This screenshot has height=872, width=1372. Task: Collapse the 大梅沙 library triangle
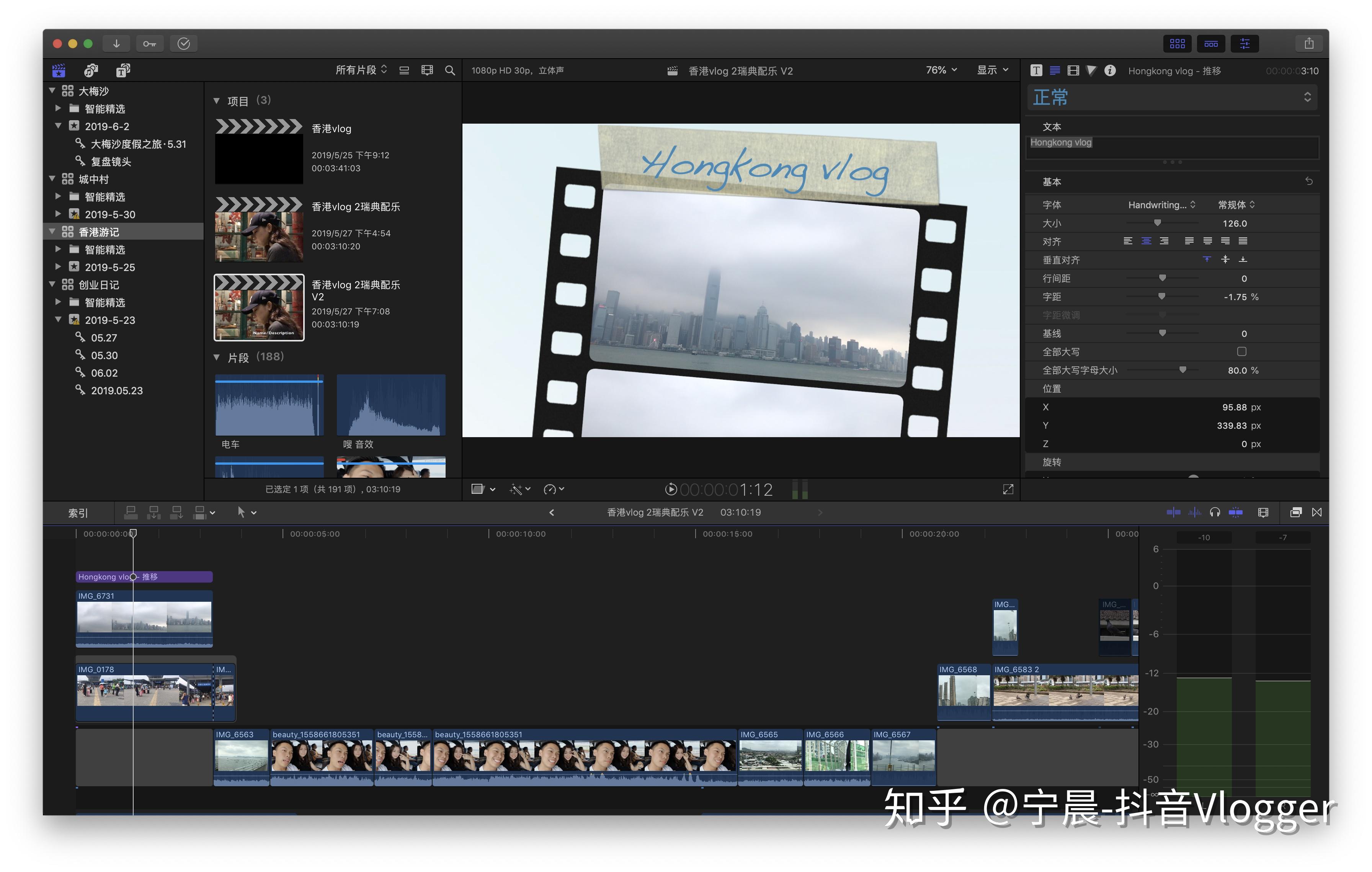pos(52,90)
